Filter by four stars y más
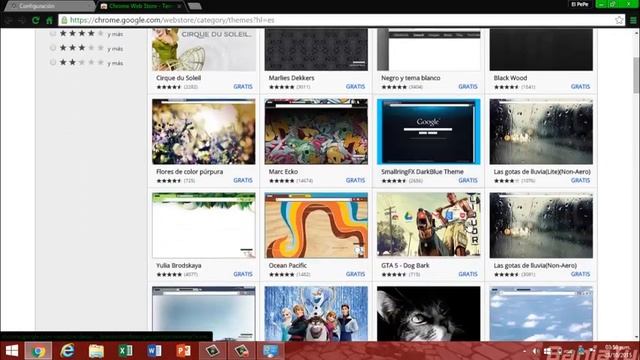Image resolution: width=640 pixels, height=360 pixels. (x=86, y=34)
